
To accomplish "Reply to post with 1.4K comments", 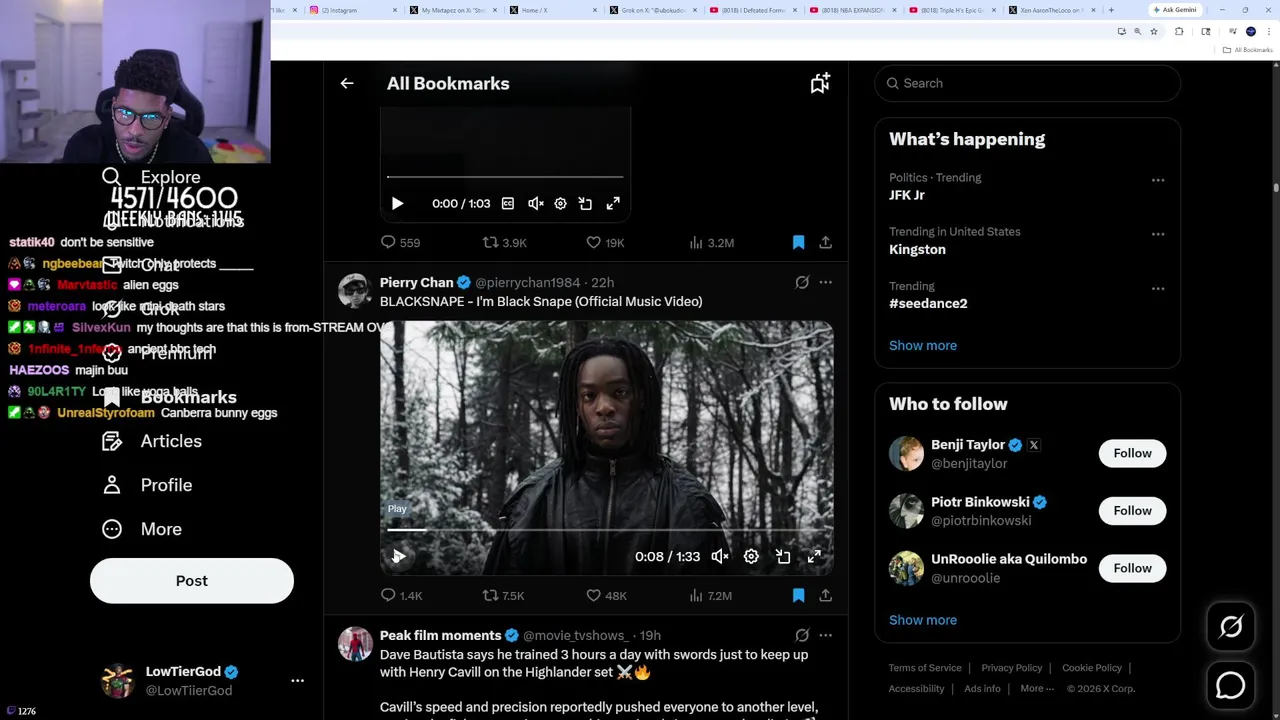I will pyautogui.click(x=401, y=595).
